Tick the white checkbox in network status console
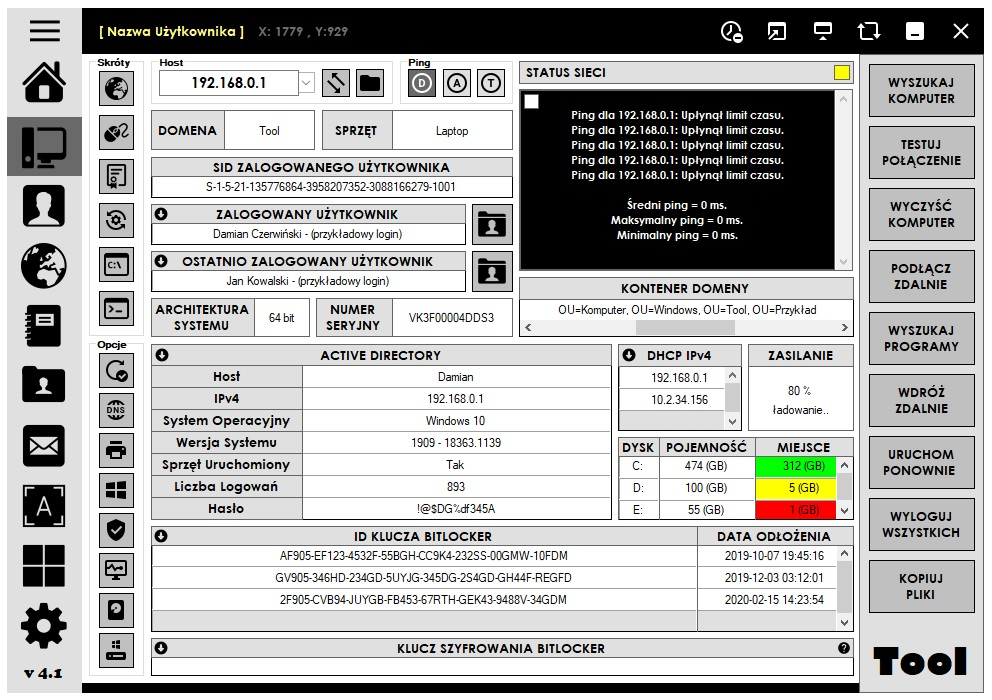 531,102
